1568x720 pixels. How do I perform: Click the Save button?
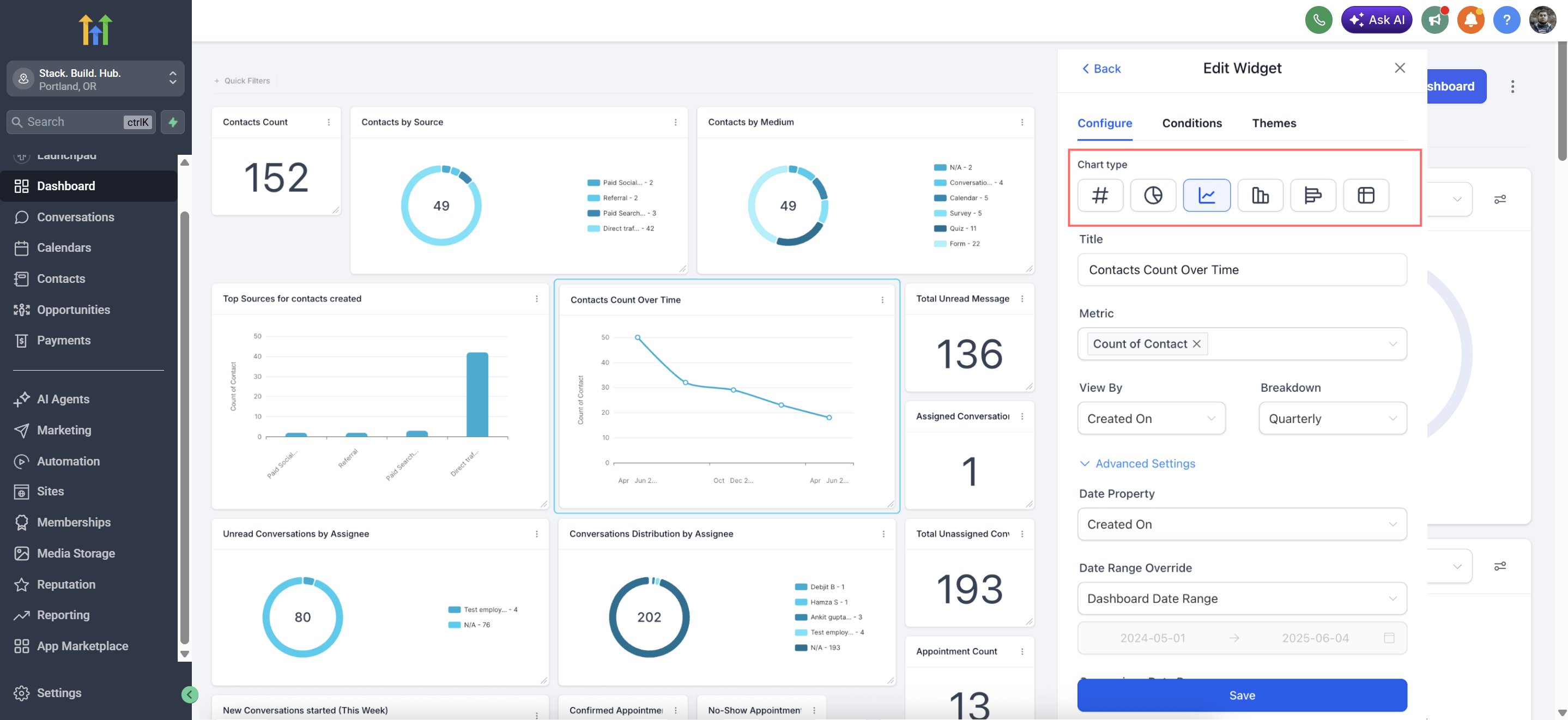(1242, 695)
